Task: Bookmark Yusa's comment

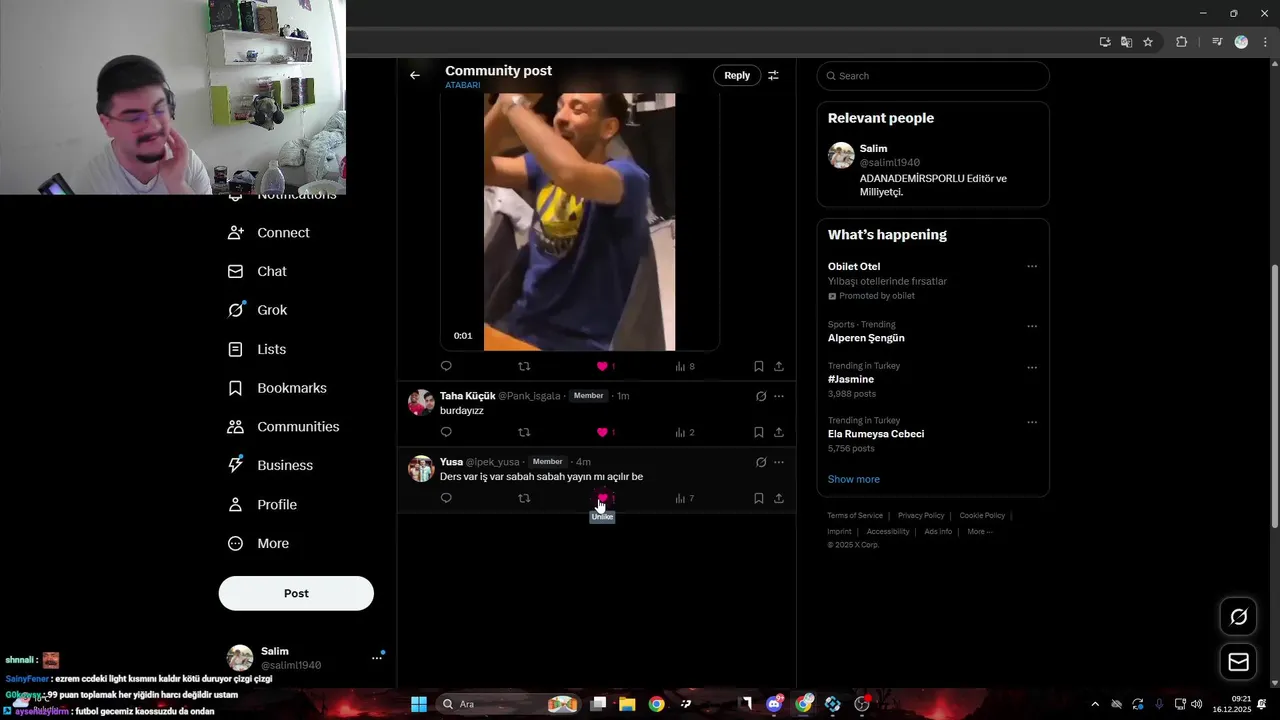Action: pos(759,498)
